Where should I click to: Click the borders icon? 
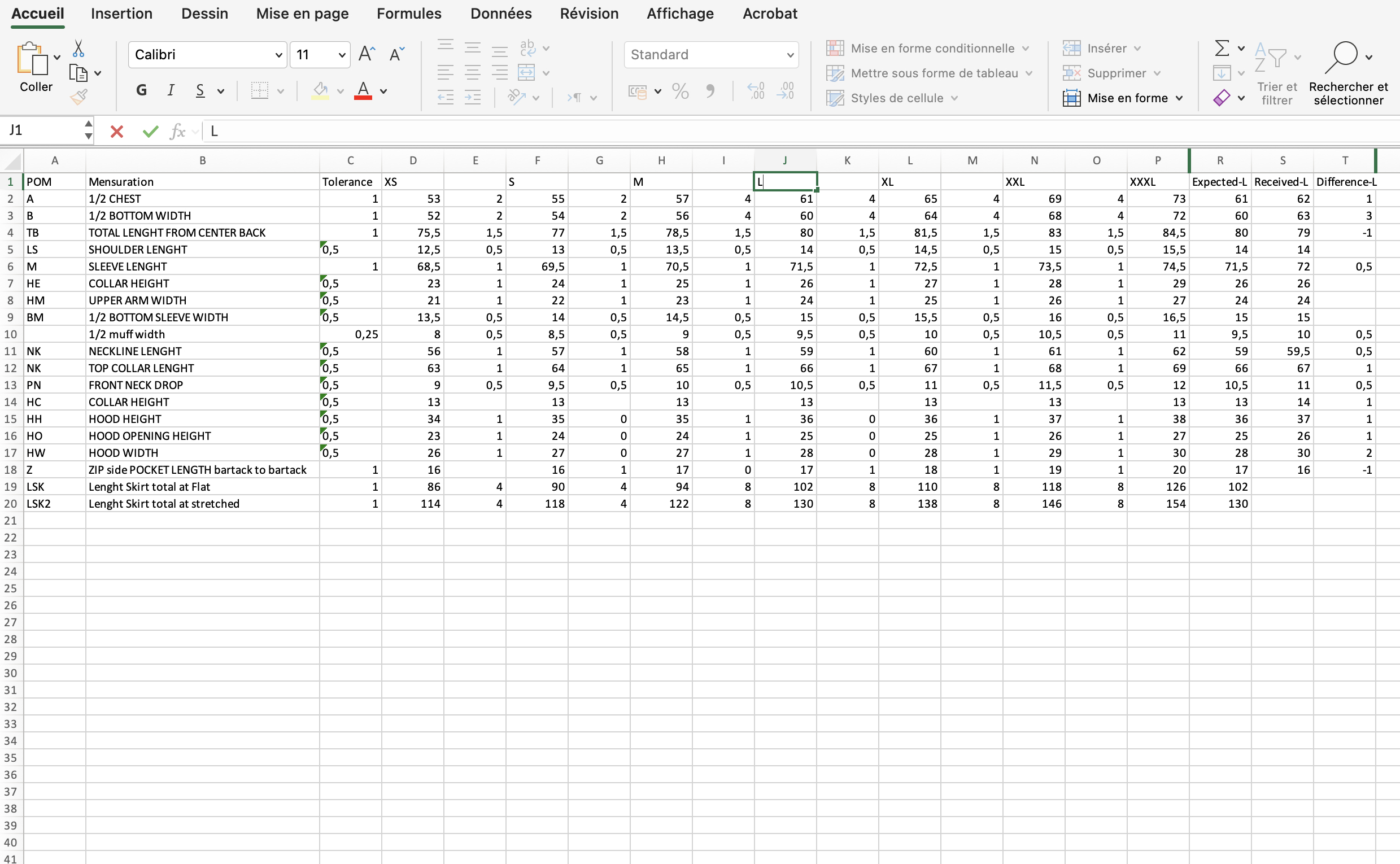259,90
